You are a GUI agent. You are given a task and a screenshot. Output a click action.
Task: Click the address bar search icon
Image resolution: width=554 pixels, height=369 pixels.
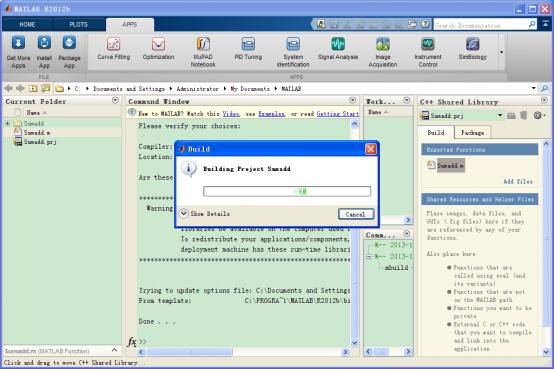point(544,88)
